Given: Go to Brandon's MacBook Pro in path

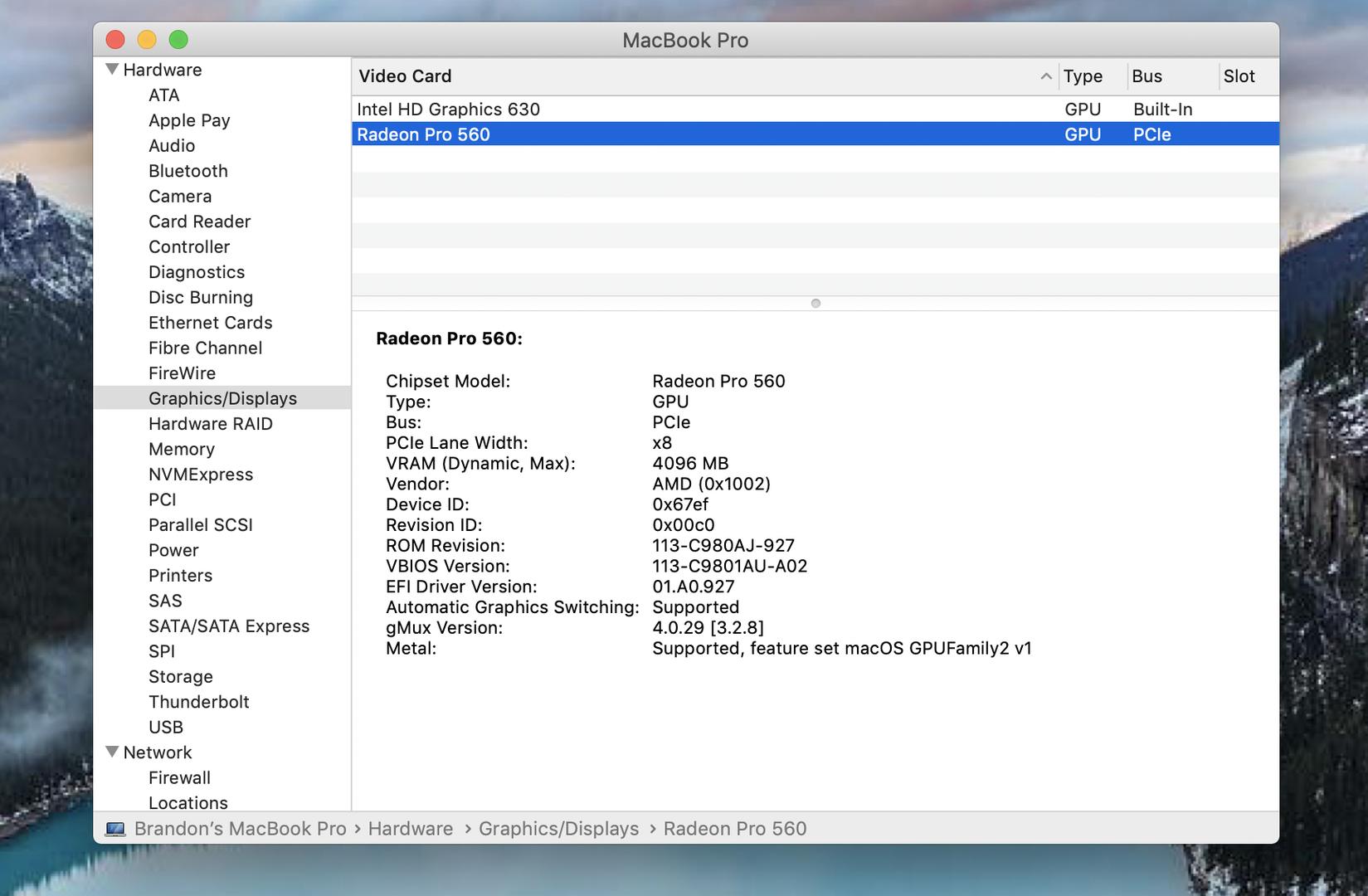Looking at the screenshot, I should (x=240, y=829).
